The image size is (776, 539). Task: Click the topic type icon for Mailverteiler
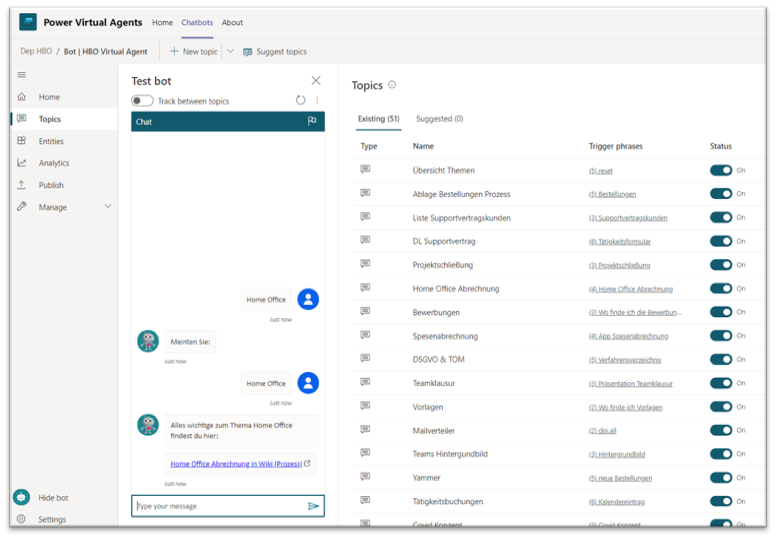[365, 430]
